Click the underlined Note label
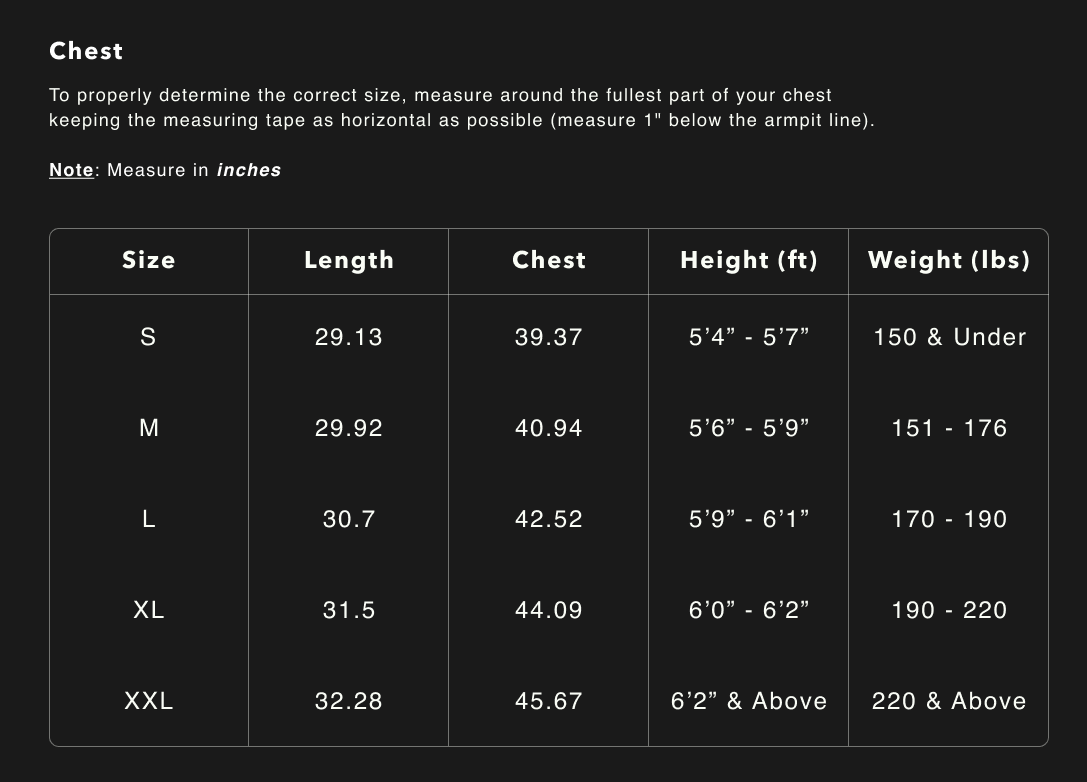The width and height of the screenshot is (1087, 782). [x=71, y=170]
